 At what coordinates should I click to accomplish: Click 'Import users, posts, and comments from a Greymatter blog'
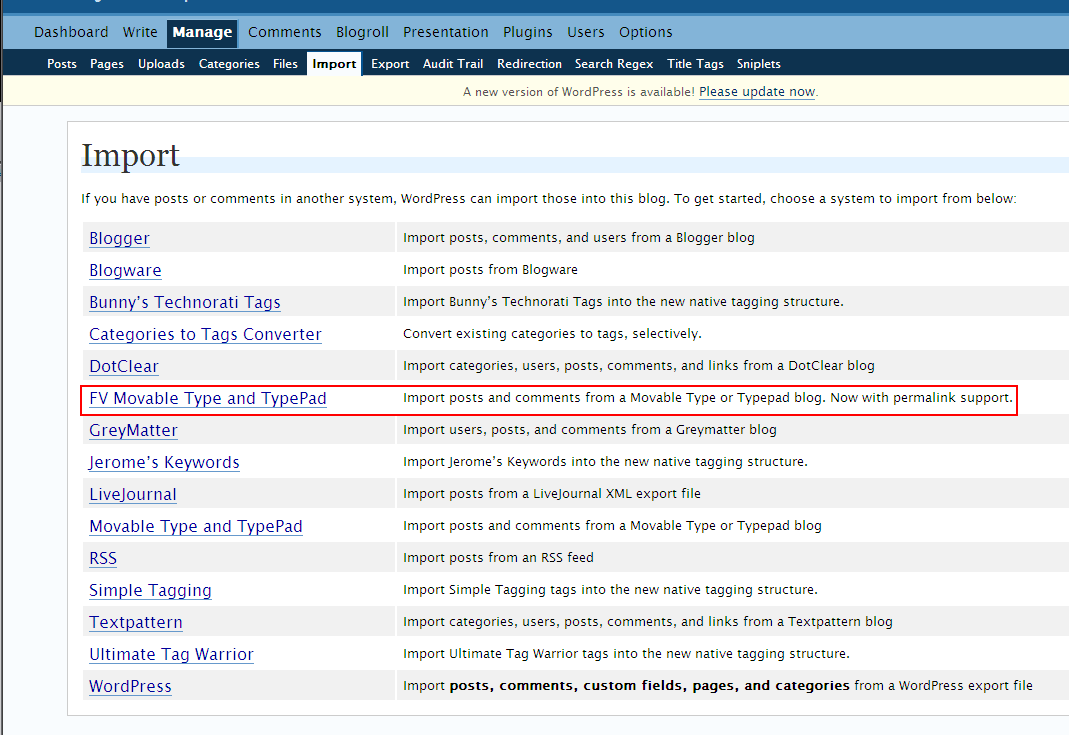click(590, 430)
